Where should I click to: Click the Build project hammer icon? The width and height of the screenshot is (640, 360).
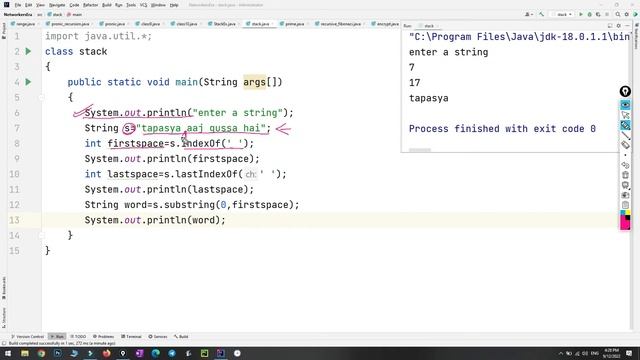(541, 14)
